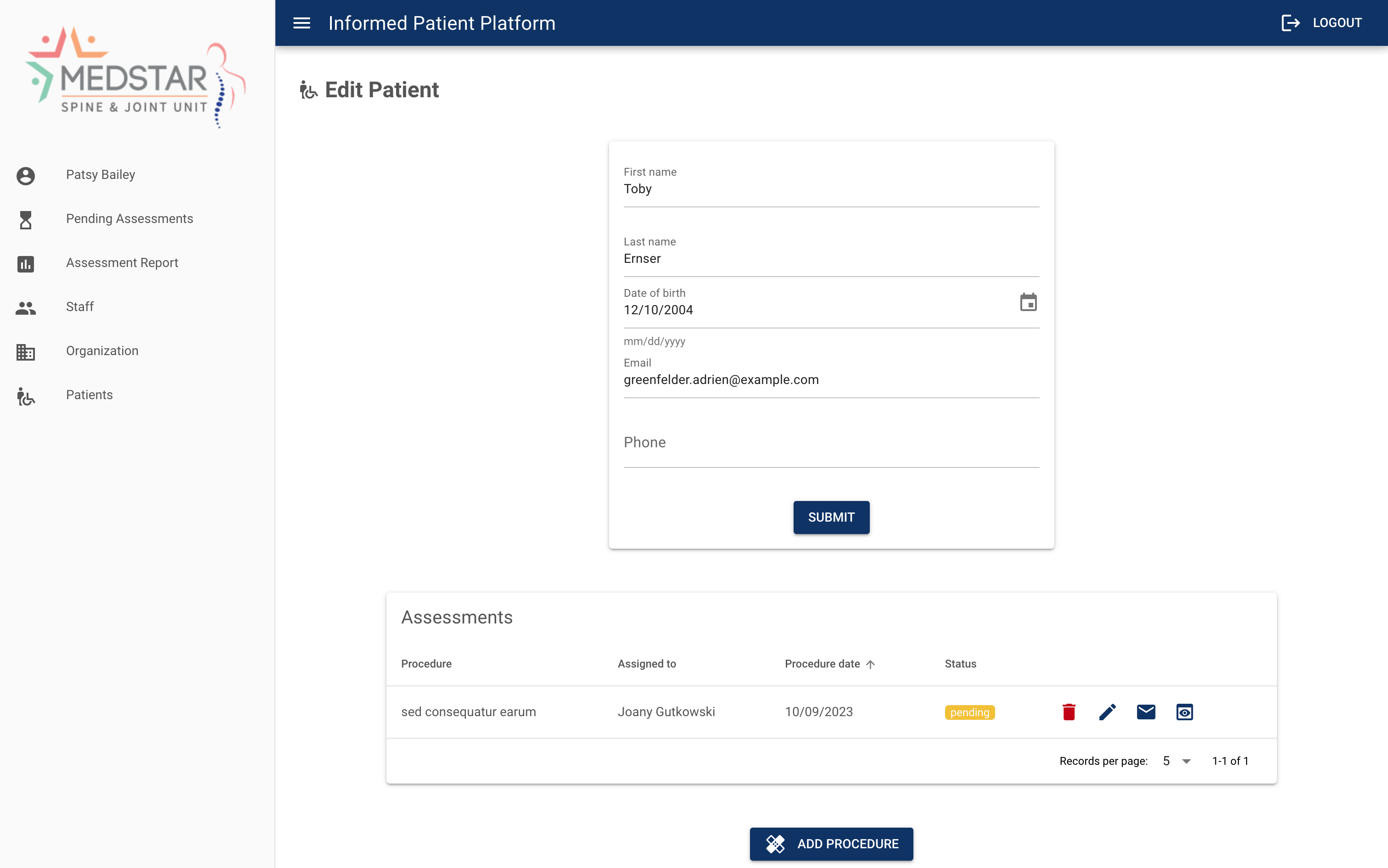
Task: Click the LOGOUT button label
Action: (x=1337, y=23)
